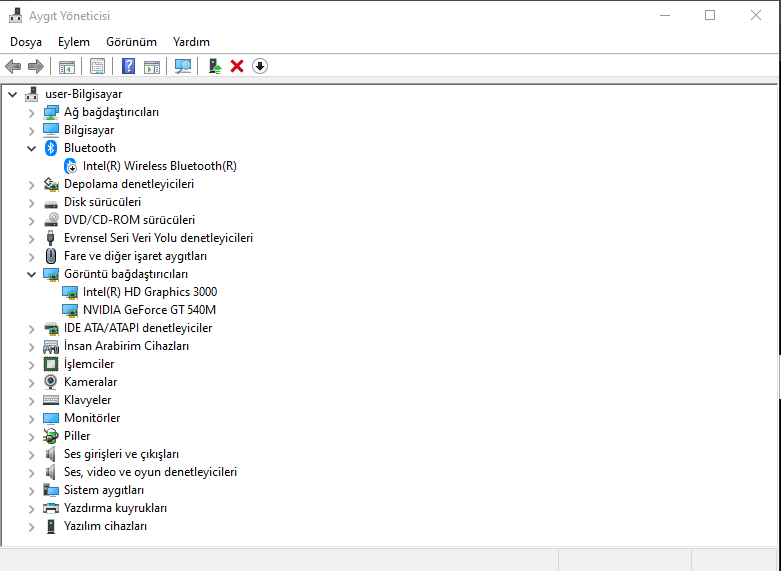The width and height of the screenshot is (781, 571).
Task: Select NVIDIA GeForce GT 540M
Action: (x=149, y=310)
